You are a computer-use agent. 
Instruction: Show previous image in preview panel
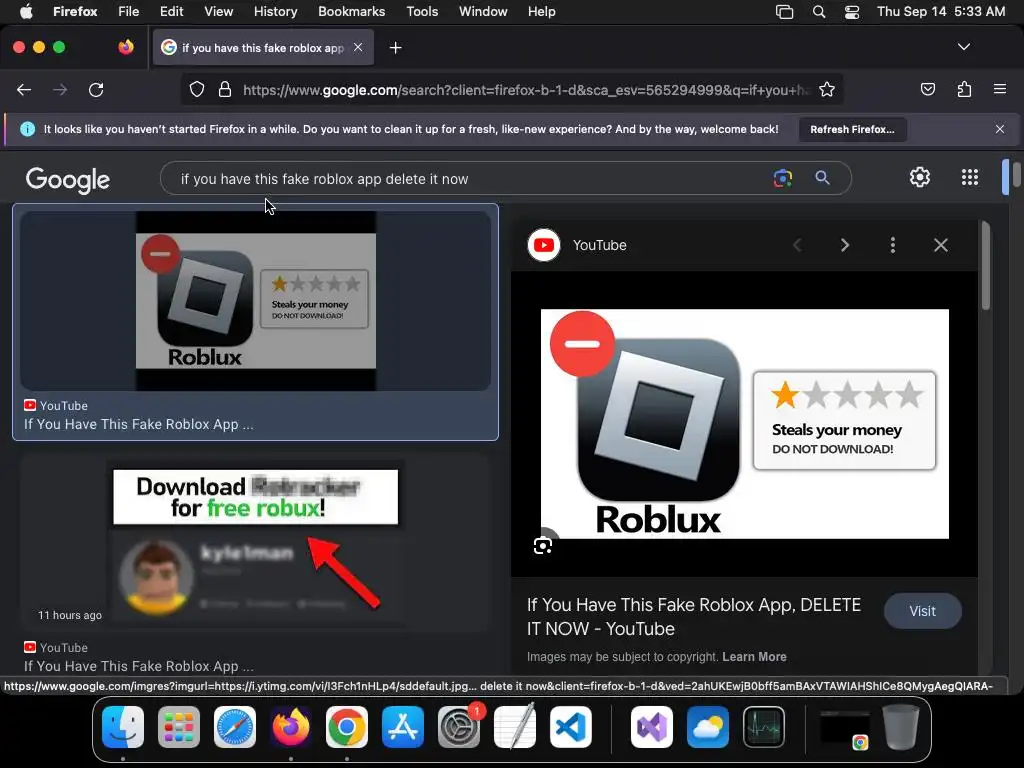tap(797, 245)
